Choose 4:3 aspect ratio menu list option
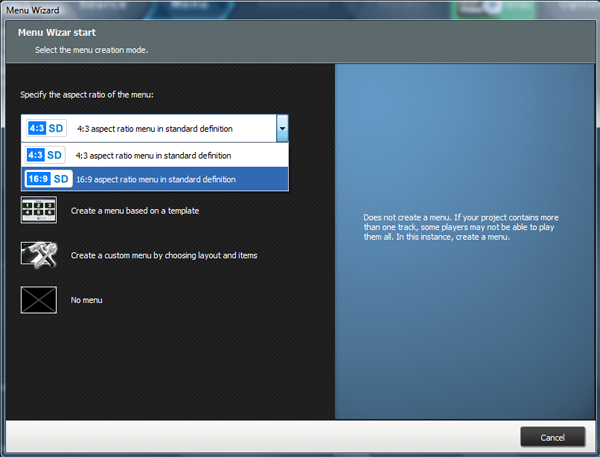The width and height of the screenshot is (600, 457). point(155,155)
